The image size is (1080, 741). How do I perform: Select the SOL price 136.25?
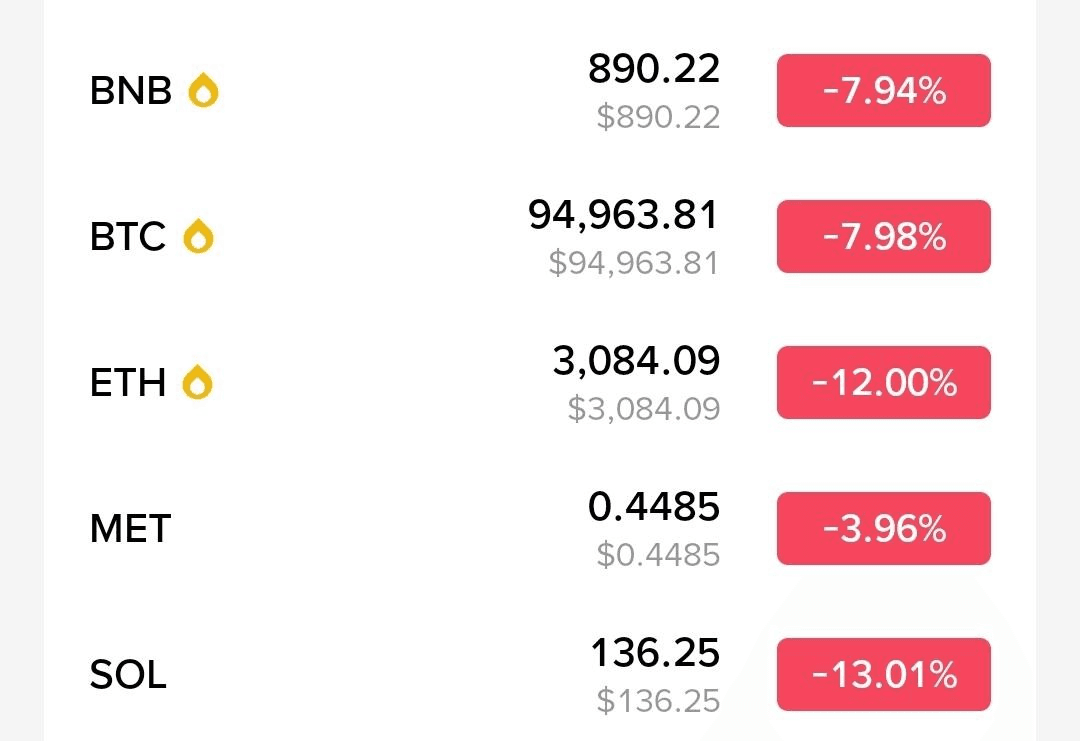click(x=655, y=653)
